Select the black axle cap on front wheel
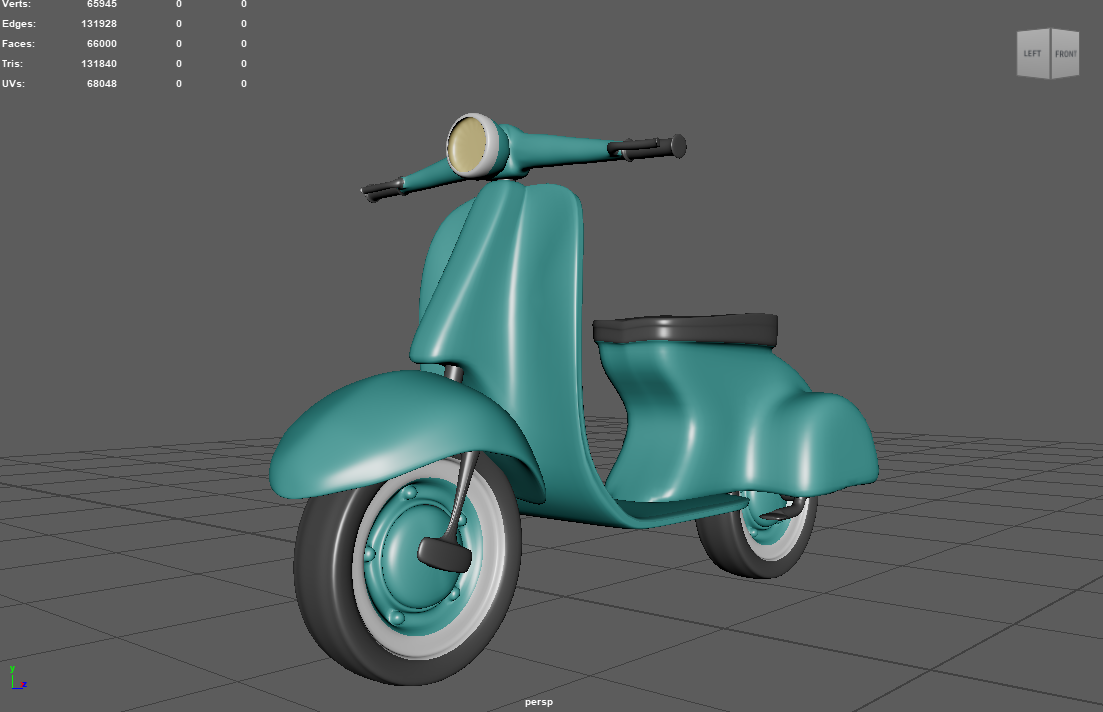Image resolution: width=1103 pixels, height=712 pixels. click(x=445, y=554)
